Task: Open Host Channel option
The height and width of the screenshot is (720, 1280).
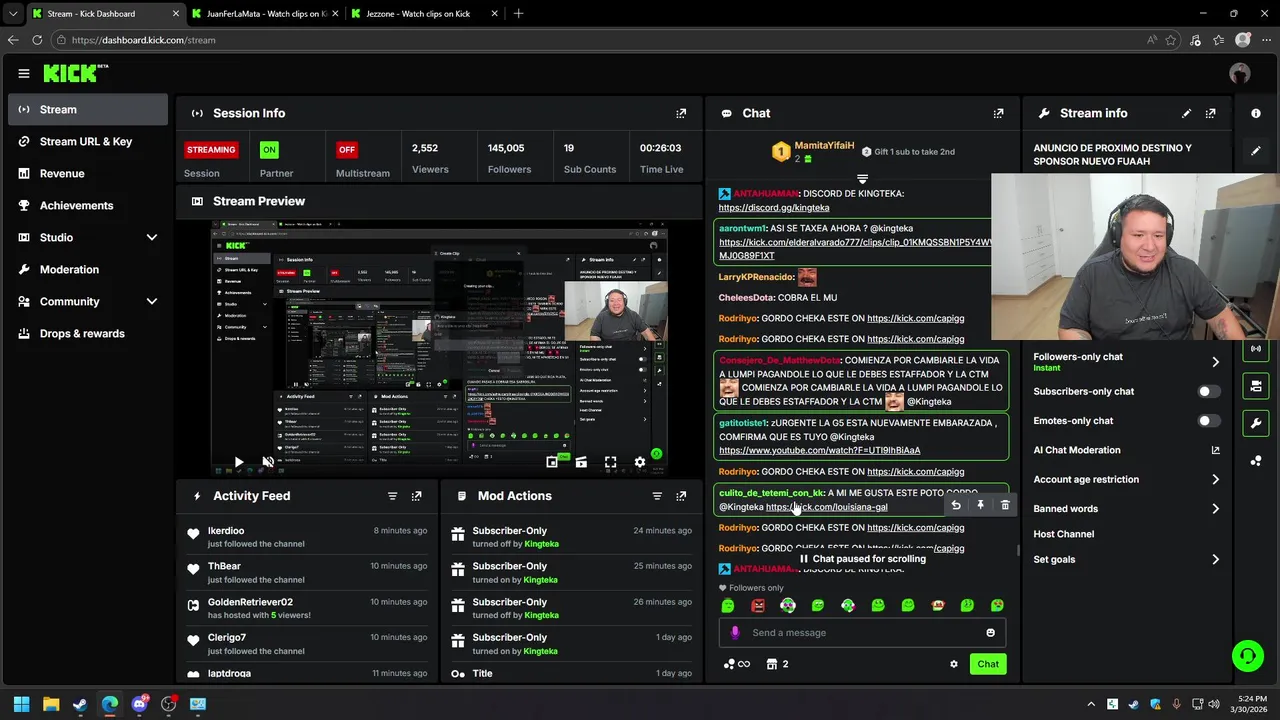Action: 1063,534
